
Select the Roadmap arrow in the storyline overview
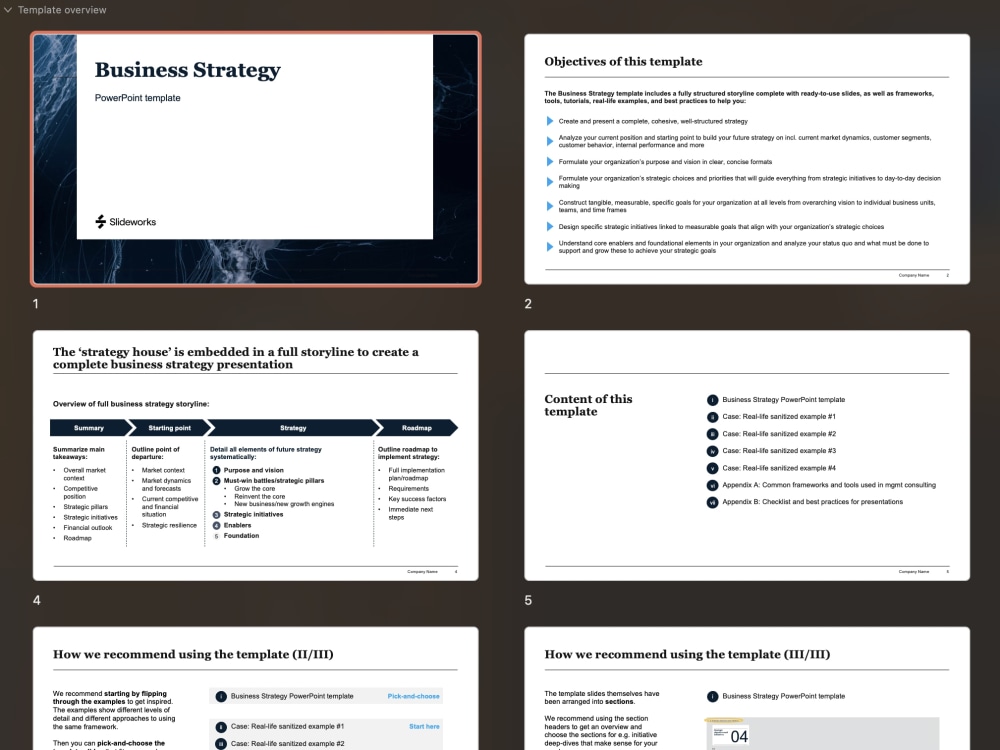click(418, 427)
